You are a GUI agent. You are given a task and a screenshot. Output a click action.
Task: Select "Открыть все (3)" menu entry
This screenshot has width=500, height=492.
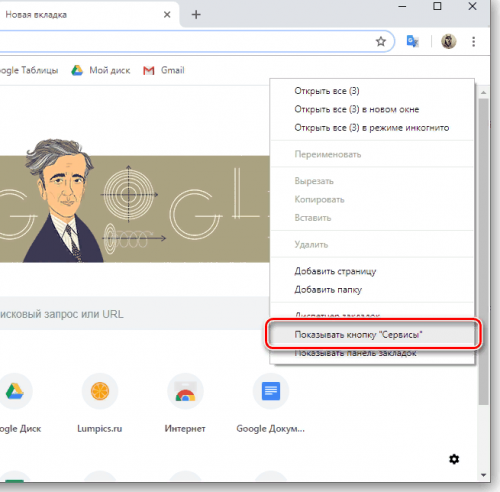(372, 91)
